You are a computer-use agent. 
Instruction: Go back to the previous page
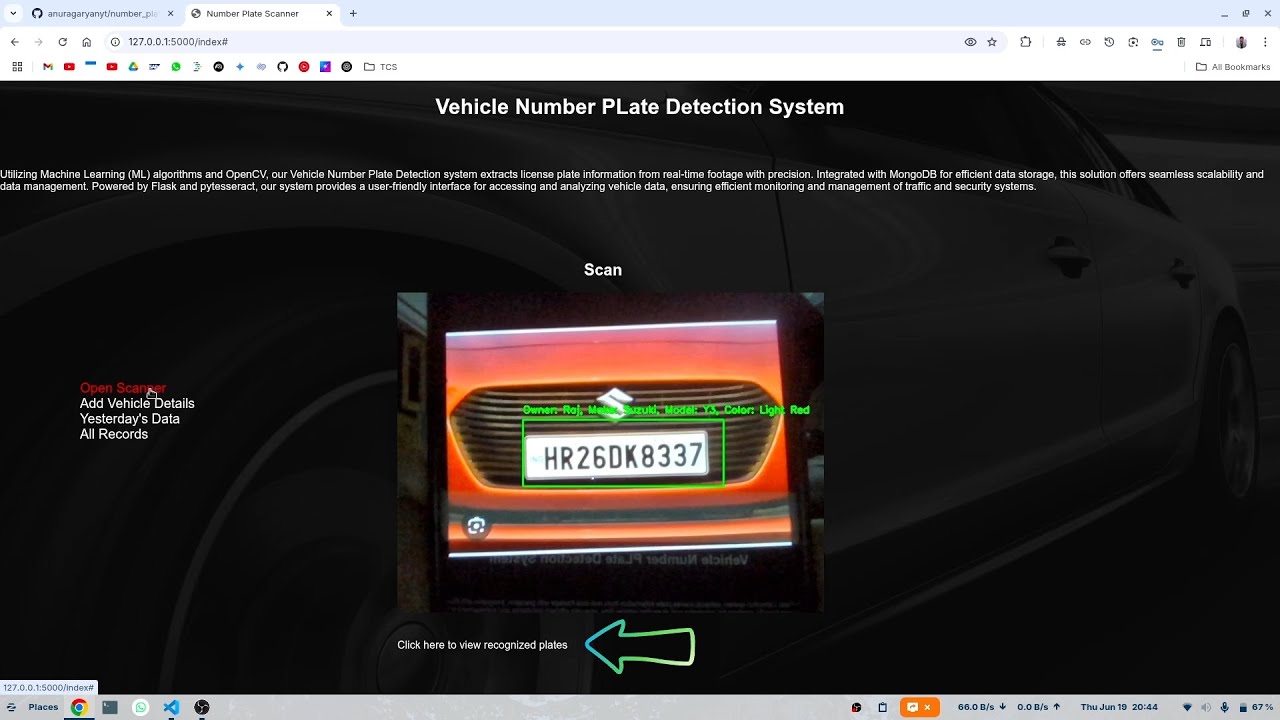(14, 42)
